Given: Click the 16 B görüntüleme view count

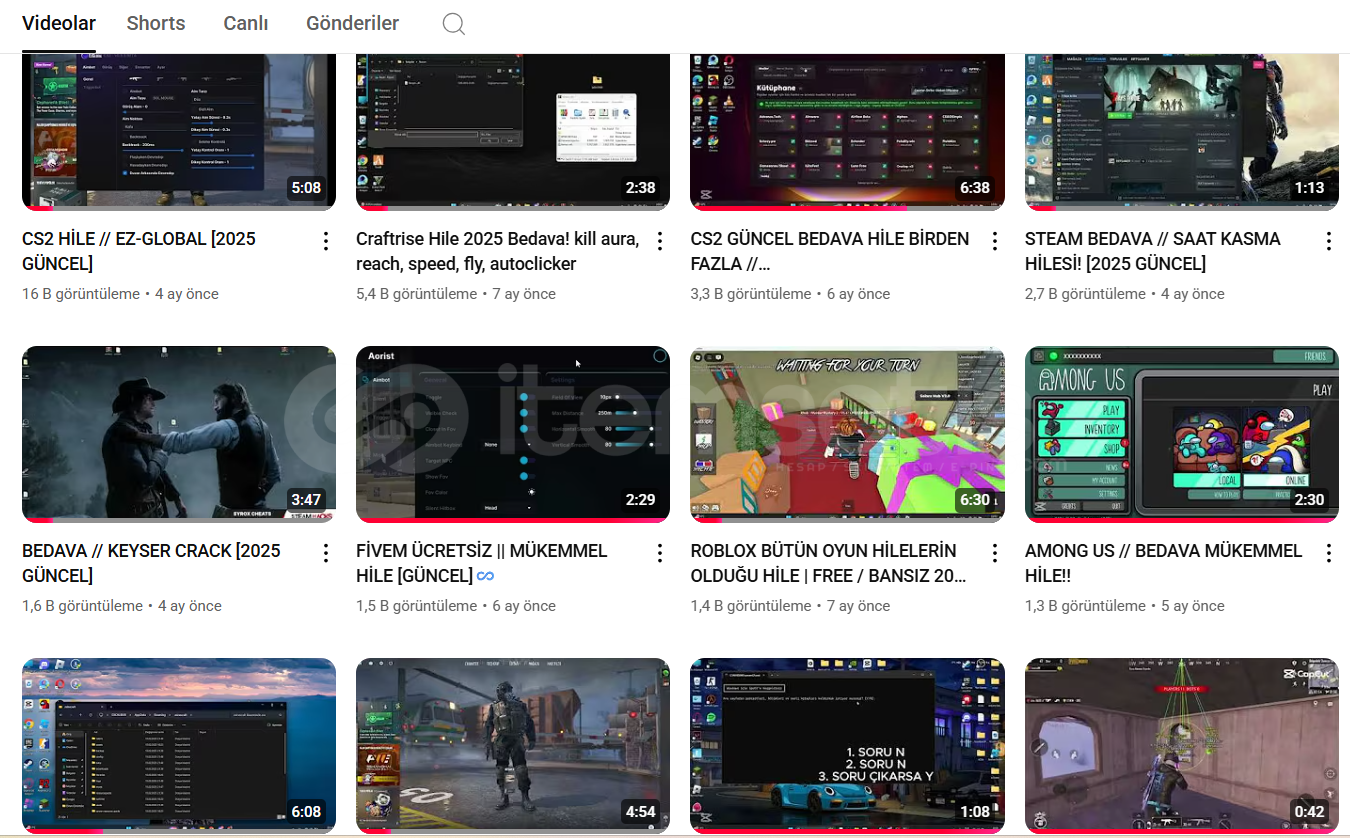Looking at the screenshot, I should pyautogui.click(x=82, y=294).
